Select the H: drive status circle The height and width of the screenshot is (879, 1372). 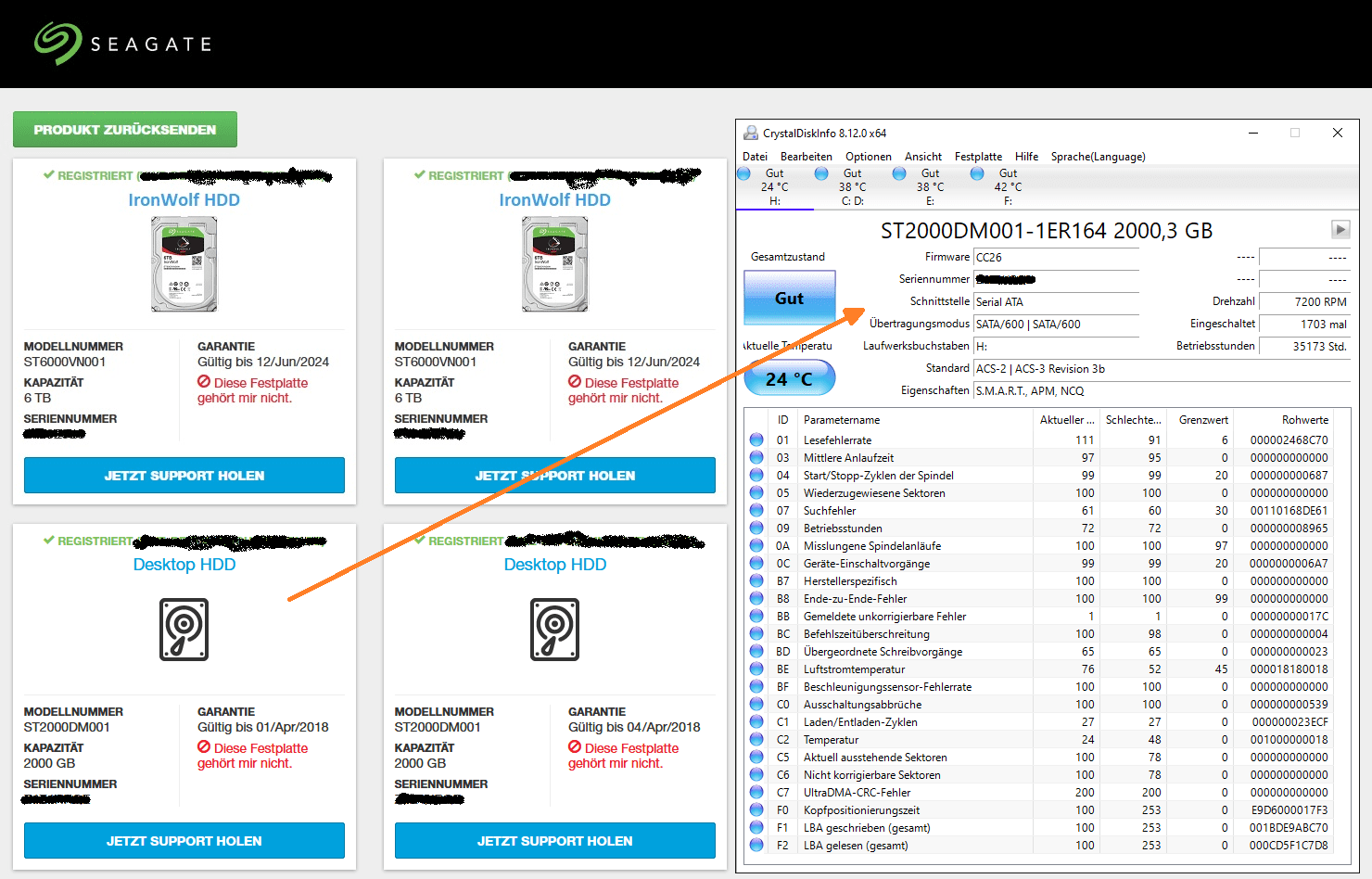743,173
